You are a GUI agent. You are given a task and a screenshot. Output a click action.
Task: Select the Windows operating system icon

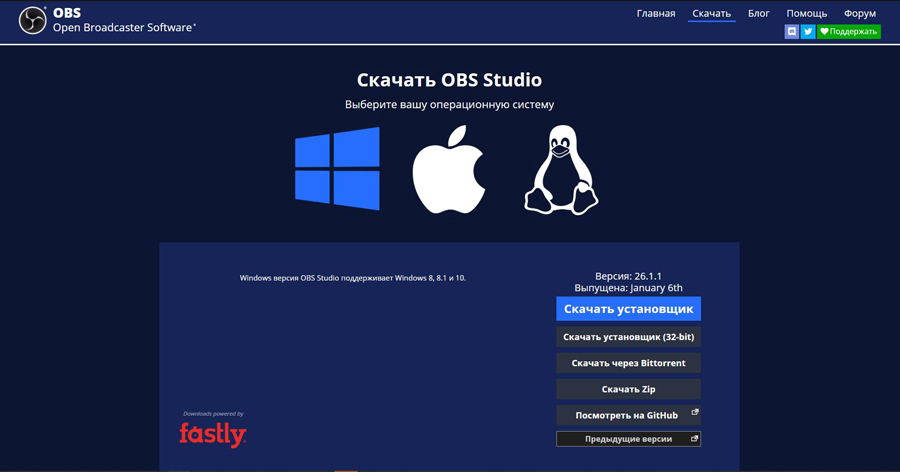tap(338, 169)
